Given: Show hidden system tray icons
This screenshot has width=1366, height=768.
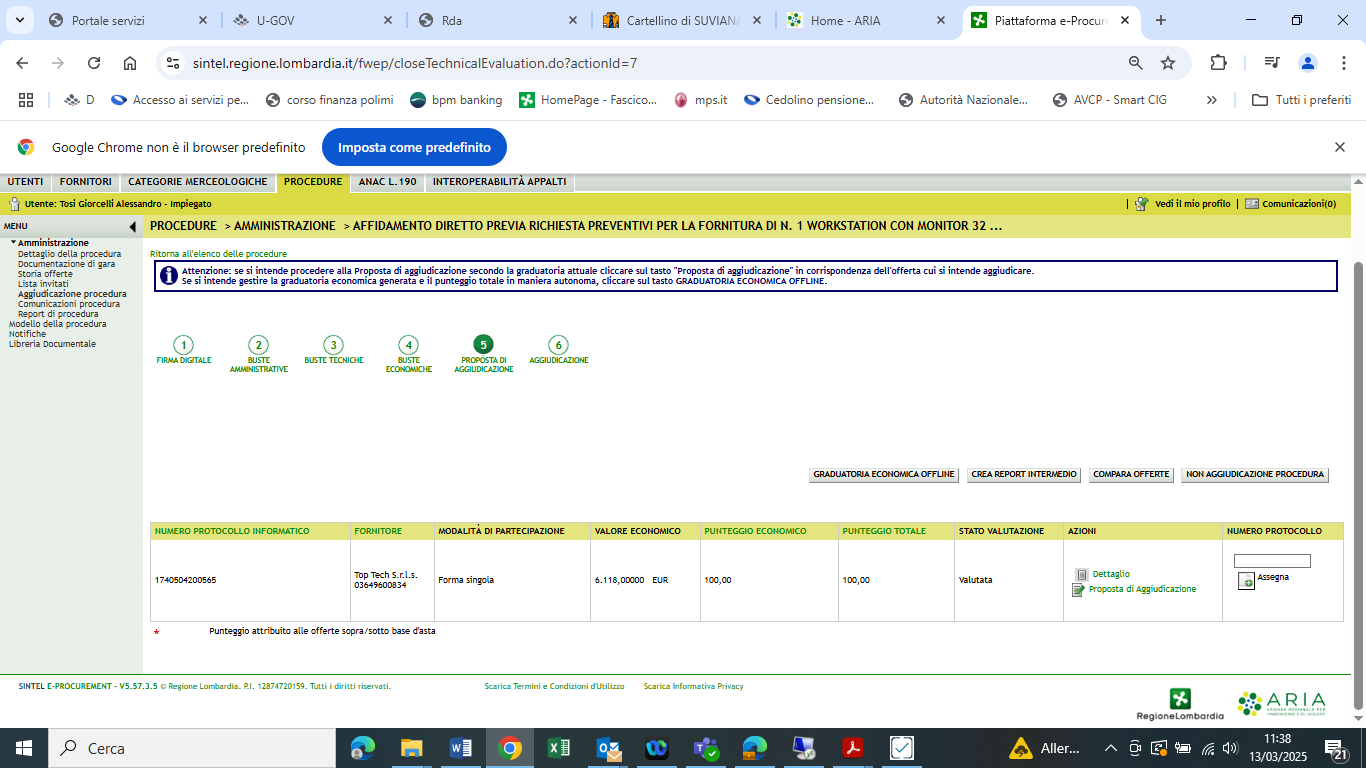Looking at the screenshot, I should (1110, 748).
